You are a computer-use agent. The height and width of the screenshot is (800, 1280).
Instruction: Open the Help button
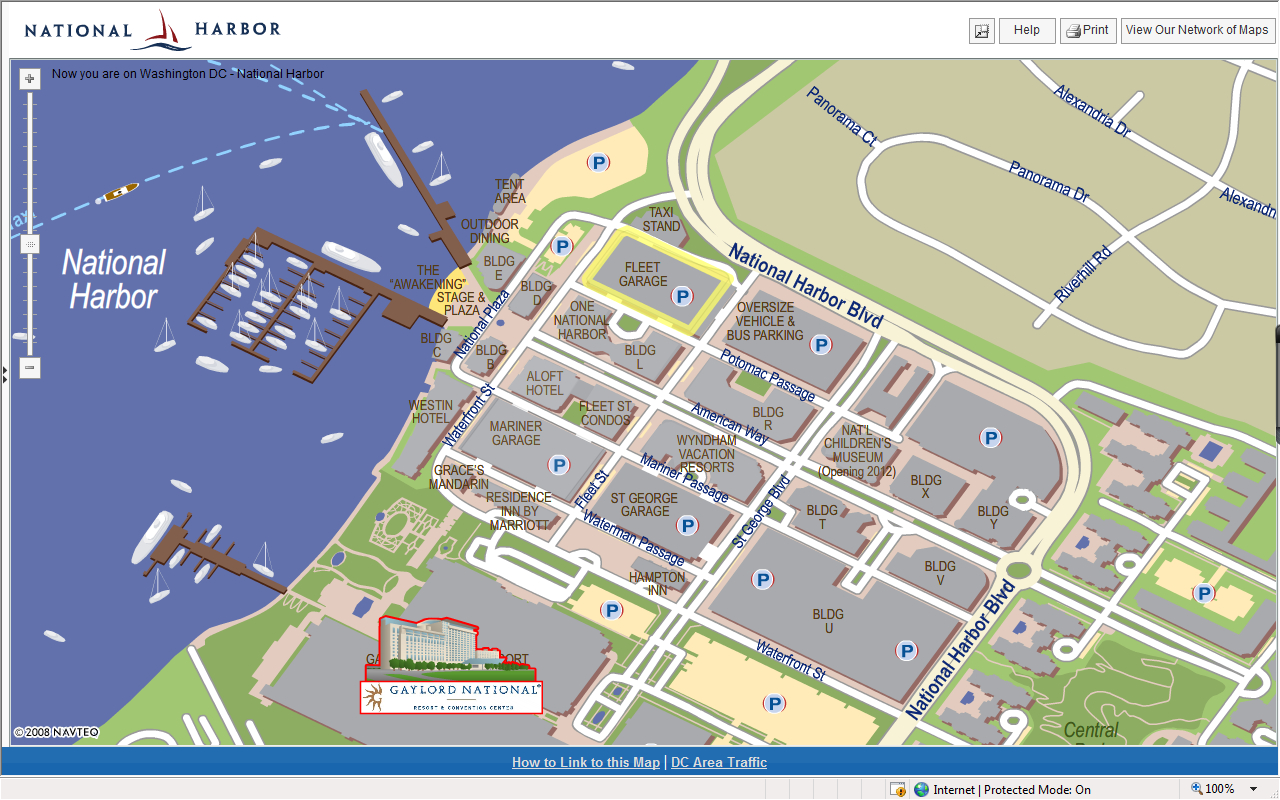click(1027, 31)
